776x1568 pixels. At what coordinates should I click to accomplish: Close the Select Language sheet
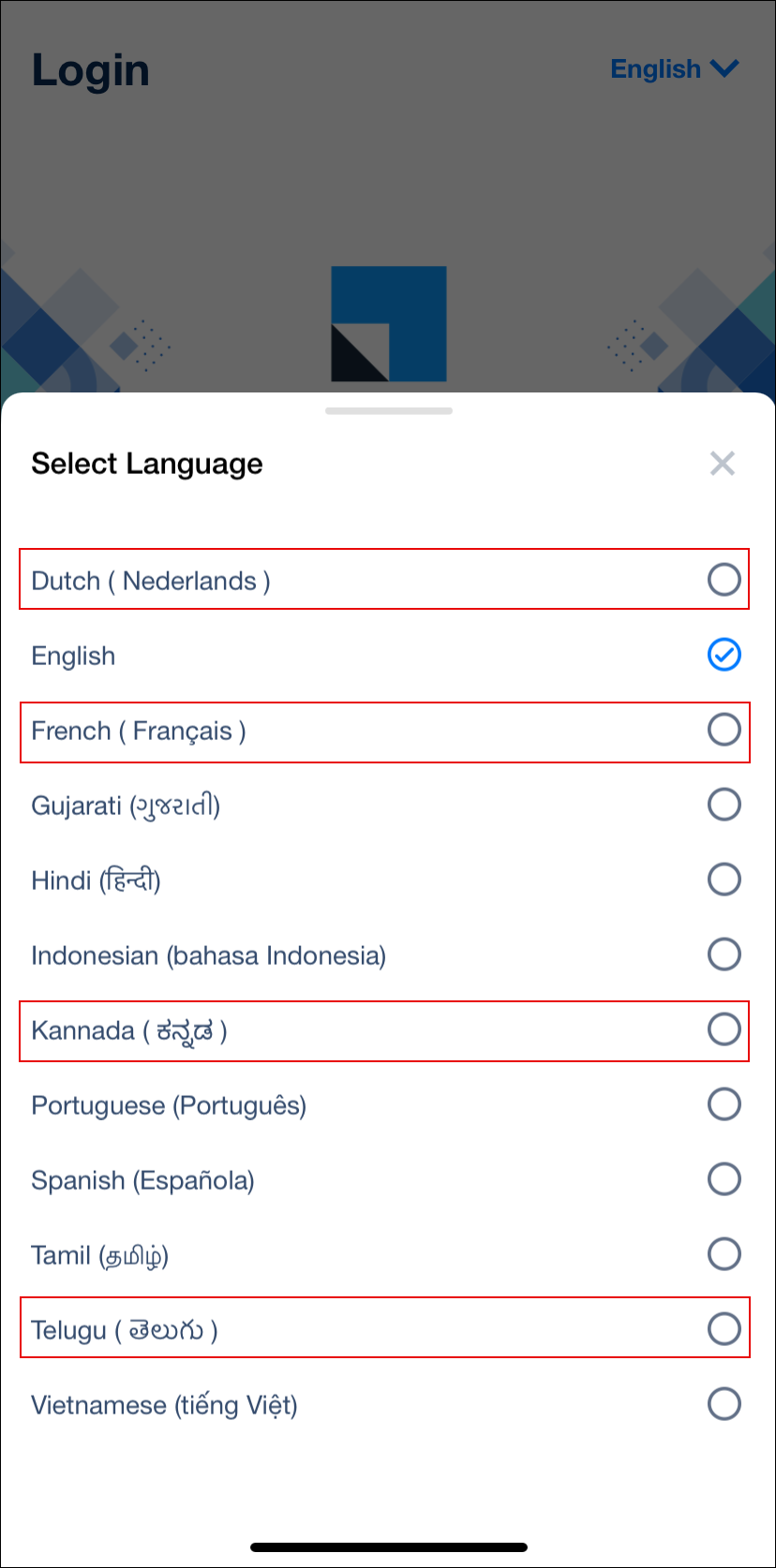(722, 463)
